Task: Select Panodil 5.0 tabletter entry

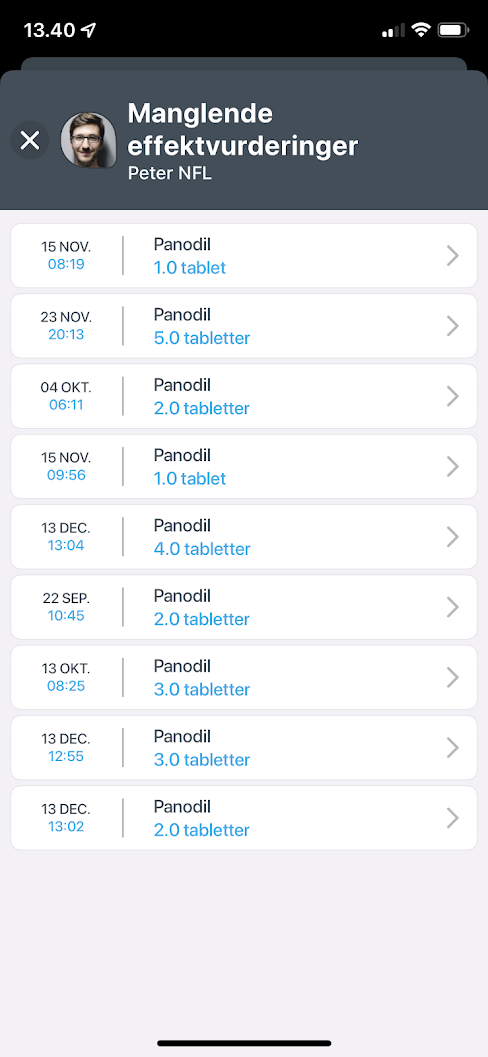Action: coord(244,326)
